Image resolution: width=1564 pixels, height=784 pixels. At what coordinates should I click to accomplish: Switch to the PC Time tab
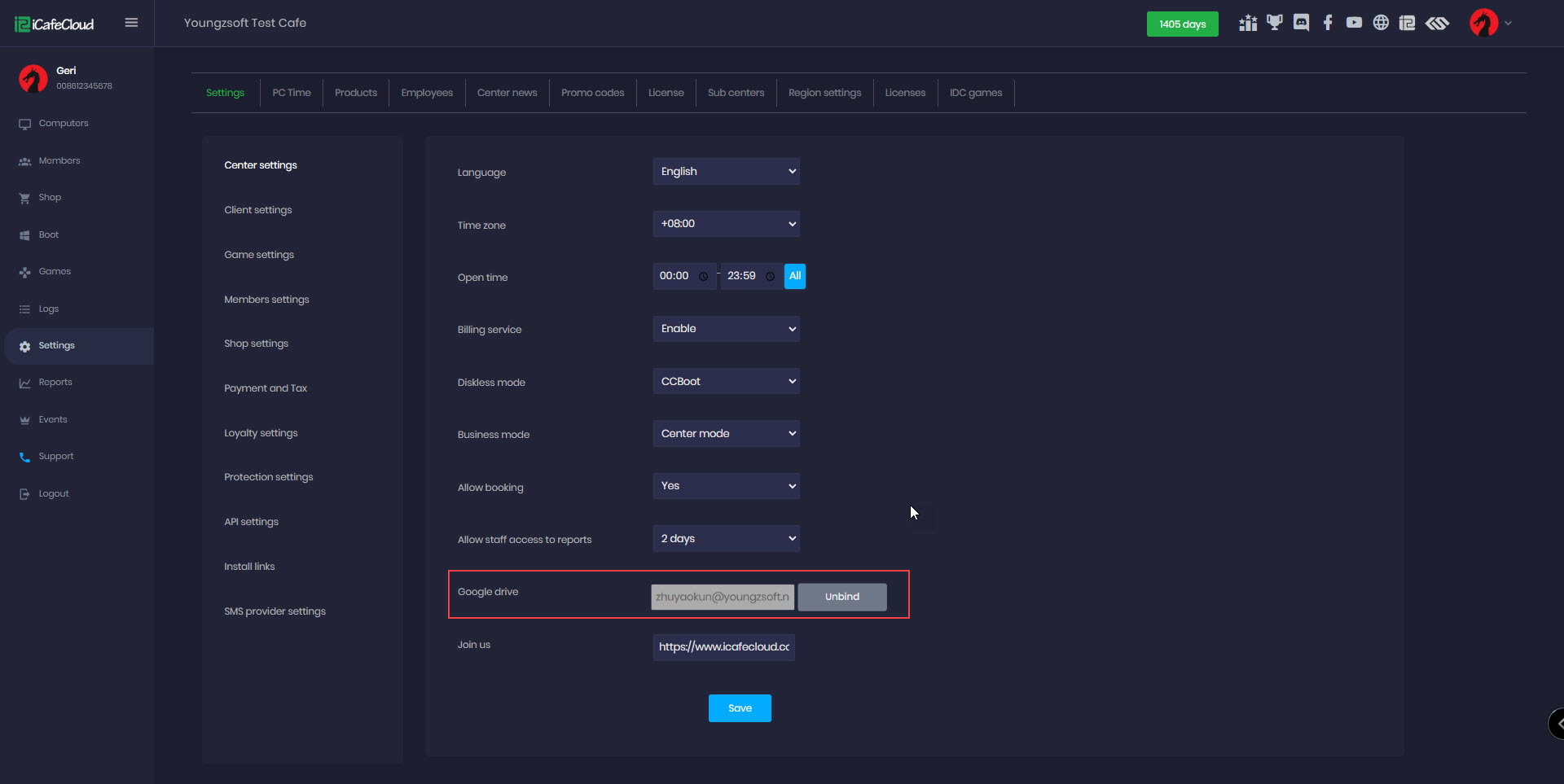point(292,93)
